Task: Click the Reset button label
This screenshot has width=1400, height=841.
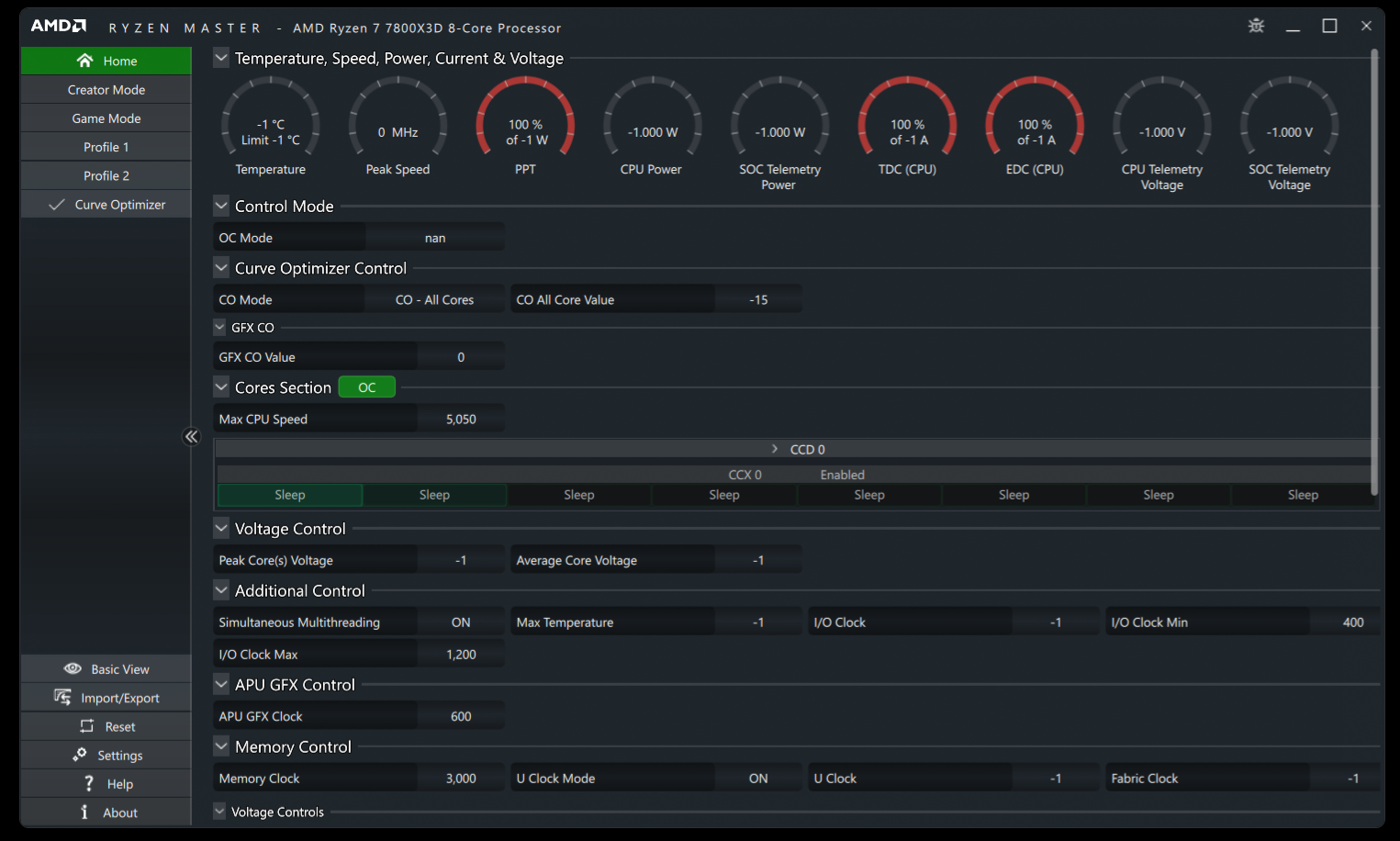Action: pyautogui.click(x=120, y=726)
